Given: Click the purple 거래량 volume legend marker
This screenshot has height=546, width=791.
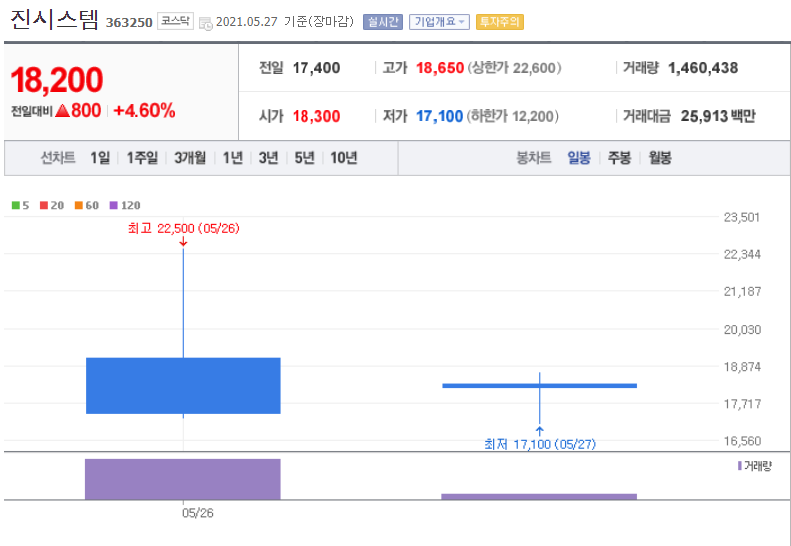Looking at the screenshot, I should [x=740, y=466].
